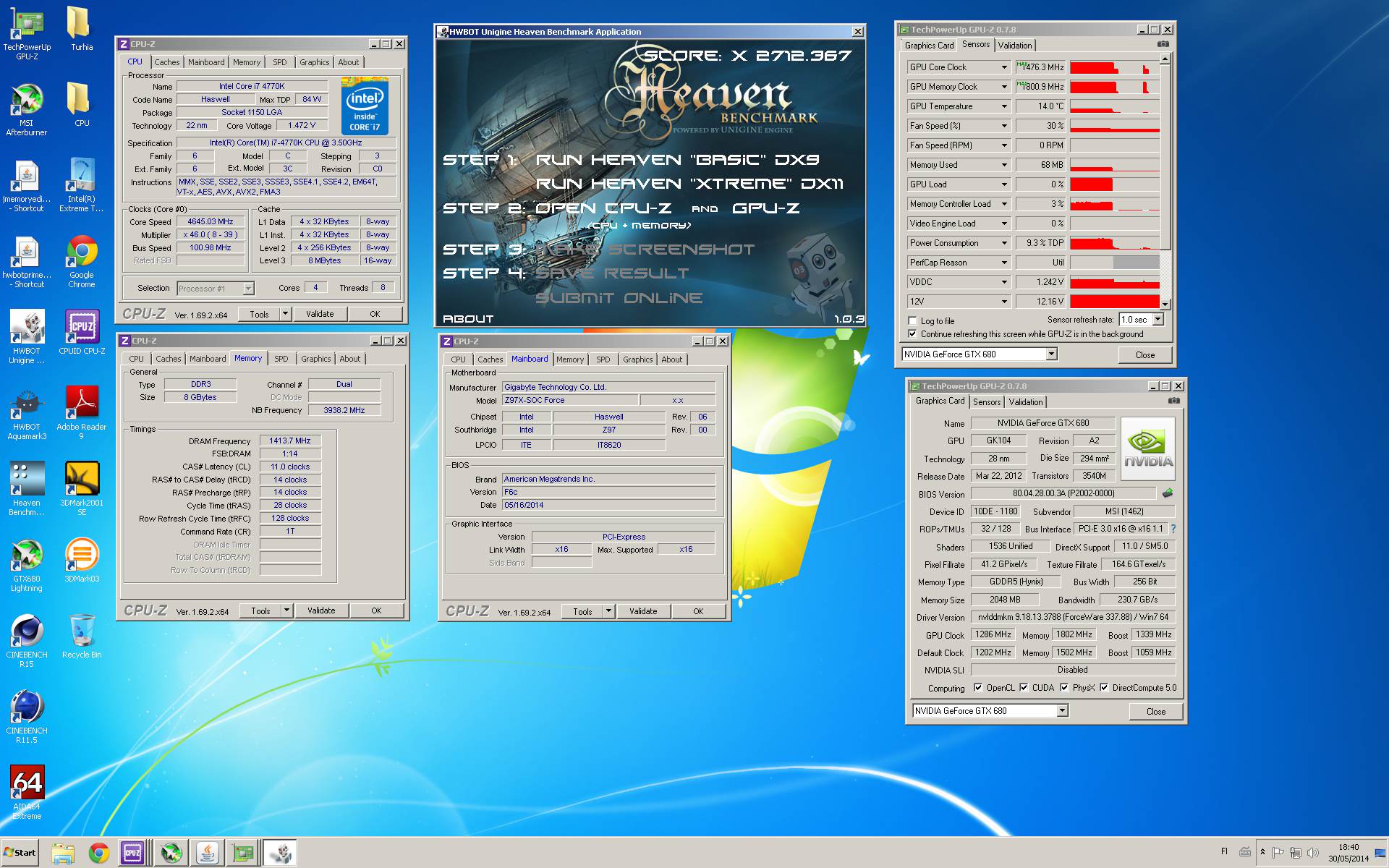Open Tools dropdown arrow in Mainboard window

pos(608,611)
